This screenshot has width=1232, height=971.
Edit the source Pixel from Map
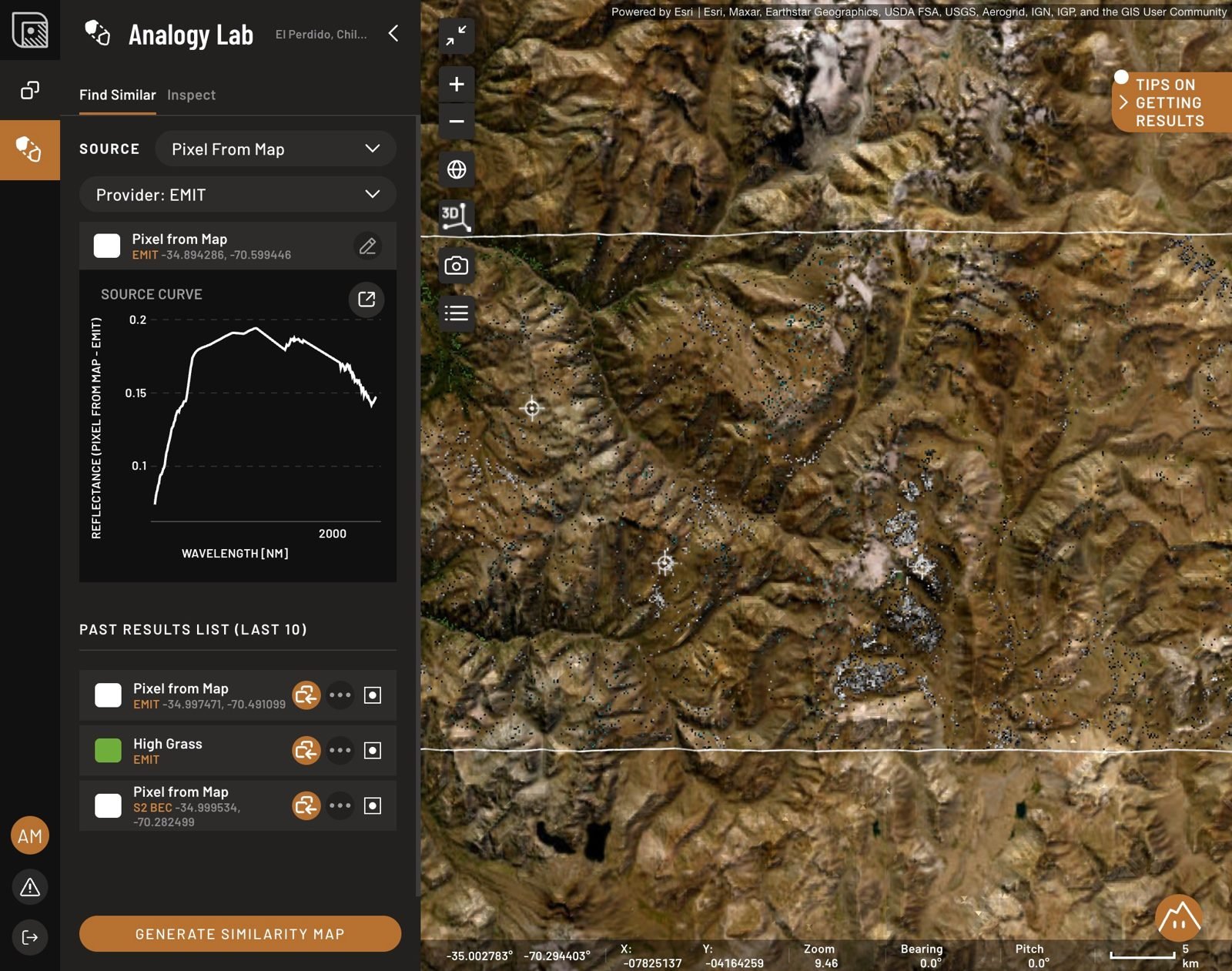[x=368, y=246]
